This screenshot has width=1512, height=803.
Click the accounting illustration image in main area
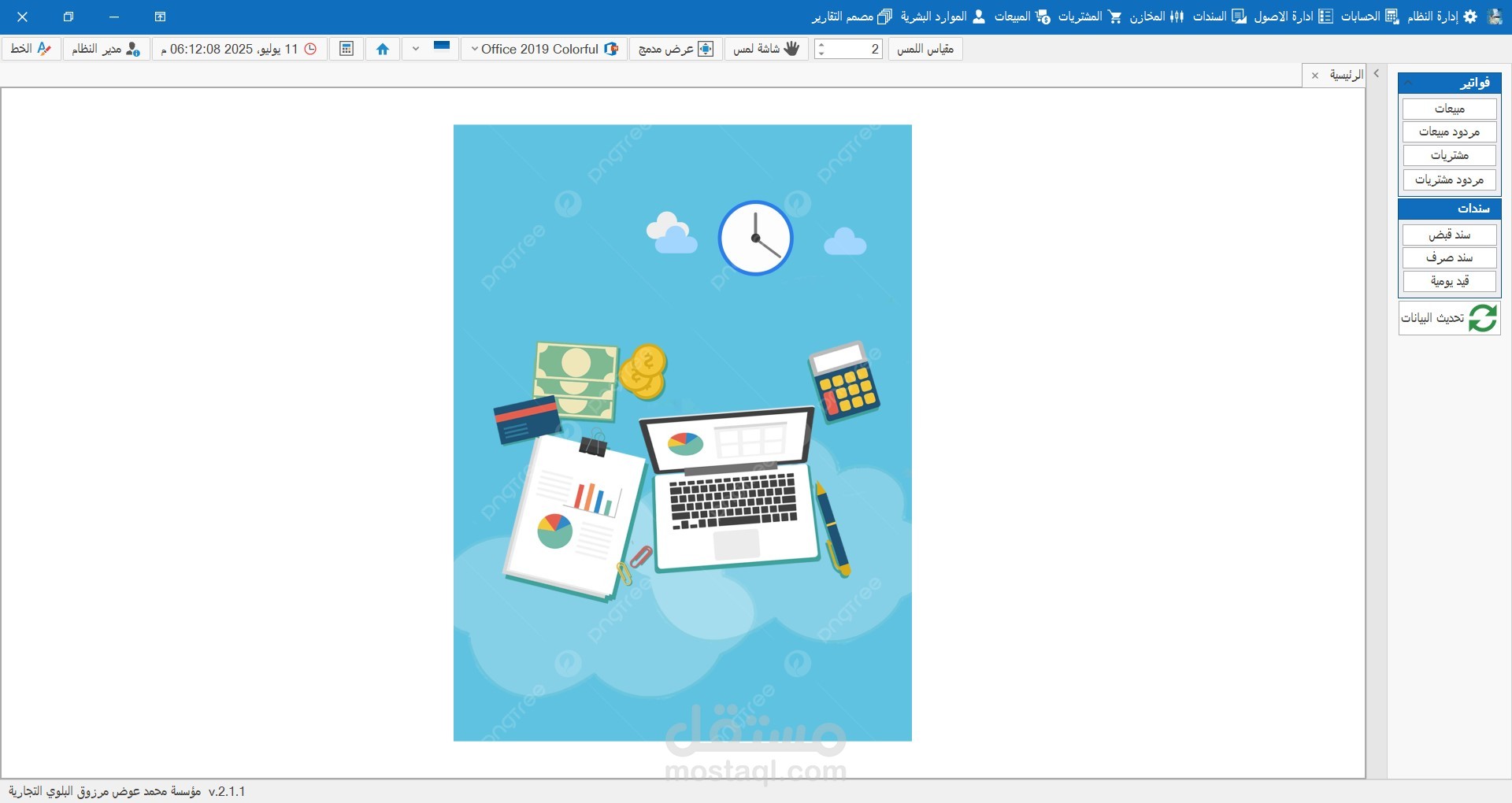pos(683,432)
